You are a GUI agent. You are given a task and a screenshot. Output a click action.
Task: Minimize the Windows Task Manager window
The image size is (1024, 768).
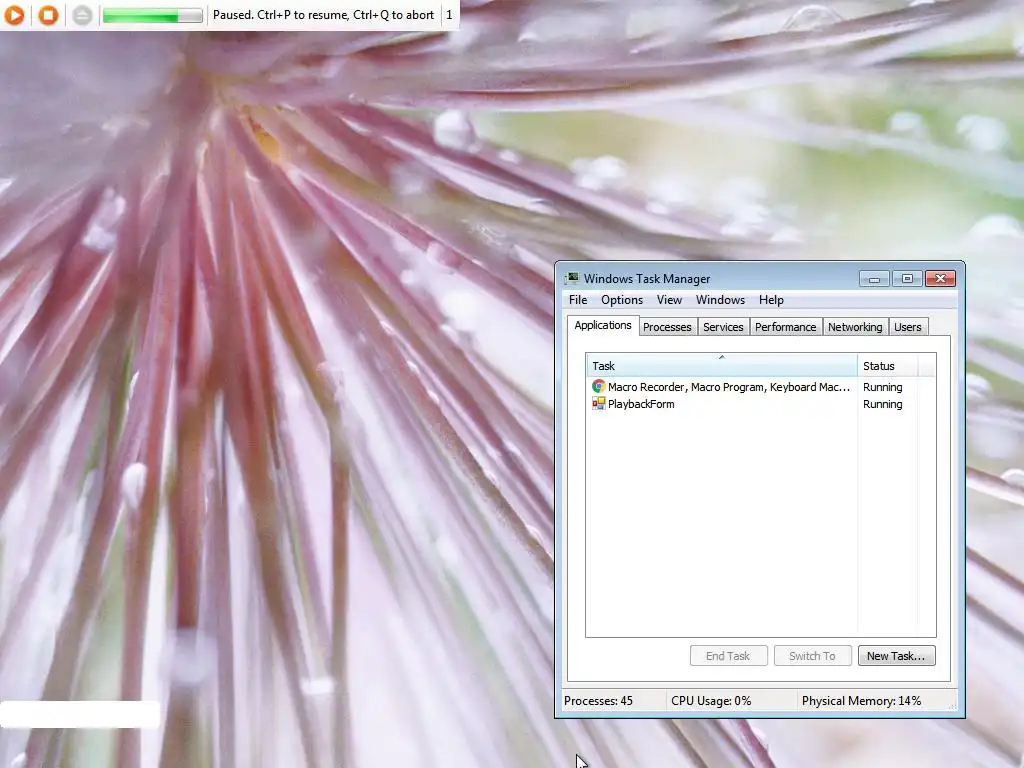coord(874,279)
